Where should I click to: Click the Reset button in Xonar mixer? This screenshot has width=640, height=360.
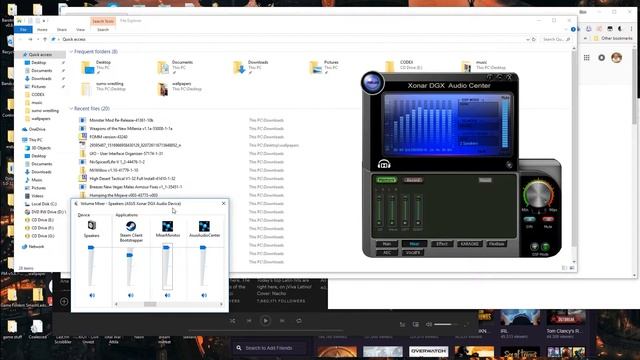click(485, 180)
